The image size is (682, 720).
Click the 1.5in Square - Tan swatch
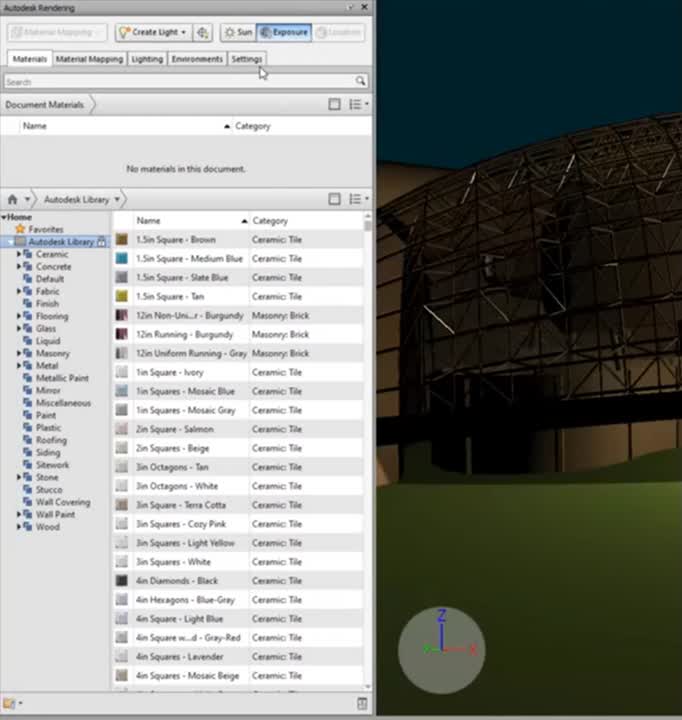[x=121, y=296]
